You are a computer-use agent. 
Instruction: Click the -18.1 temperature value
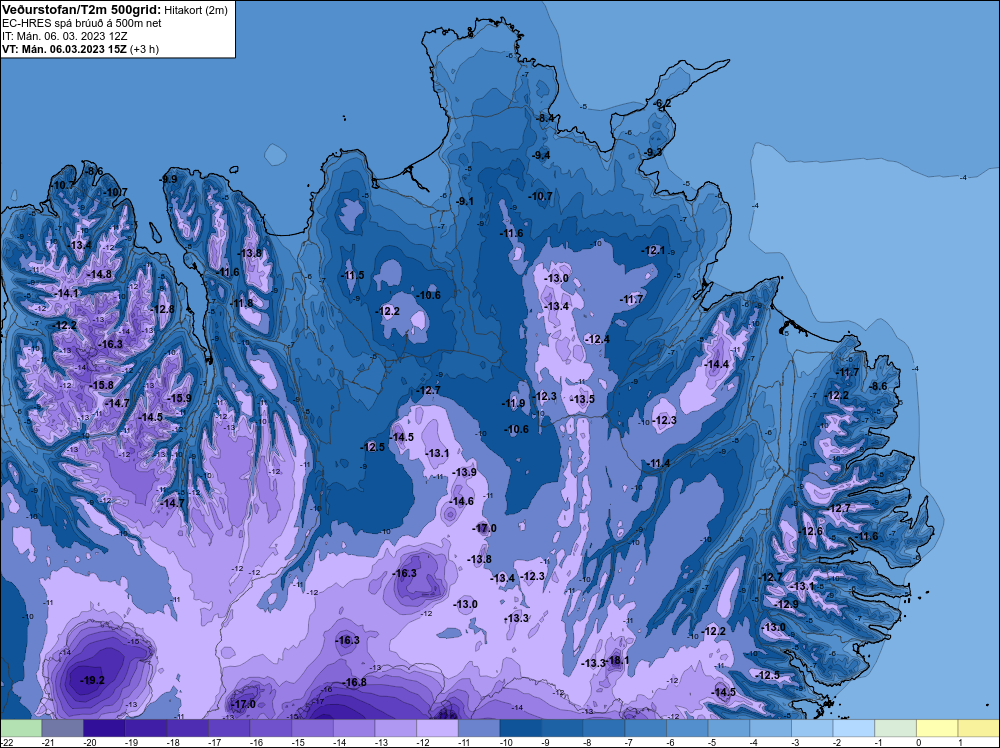pos(617,660)
